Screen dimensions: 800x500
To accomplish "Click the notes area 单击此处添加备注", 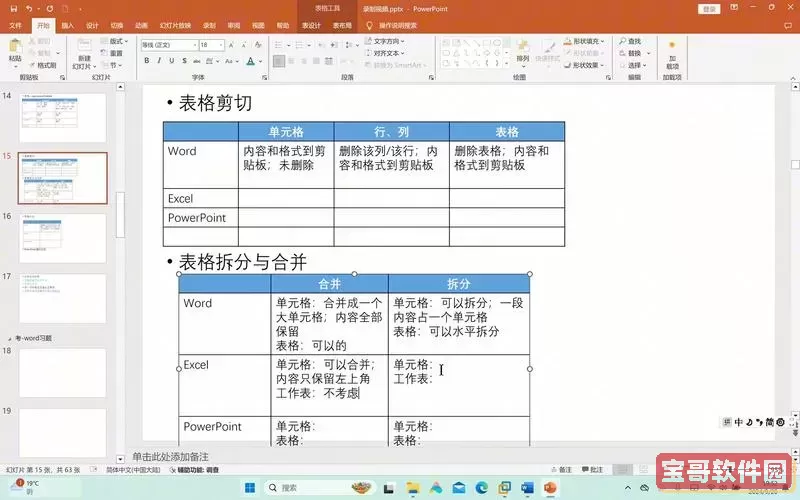I will [x=170, y=457].
